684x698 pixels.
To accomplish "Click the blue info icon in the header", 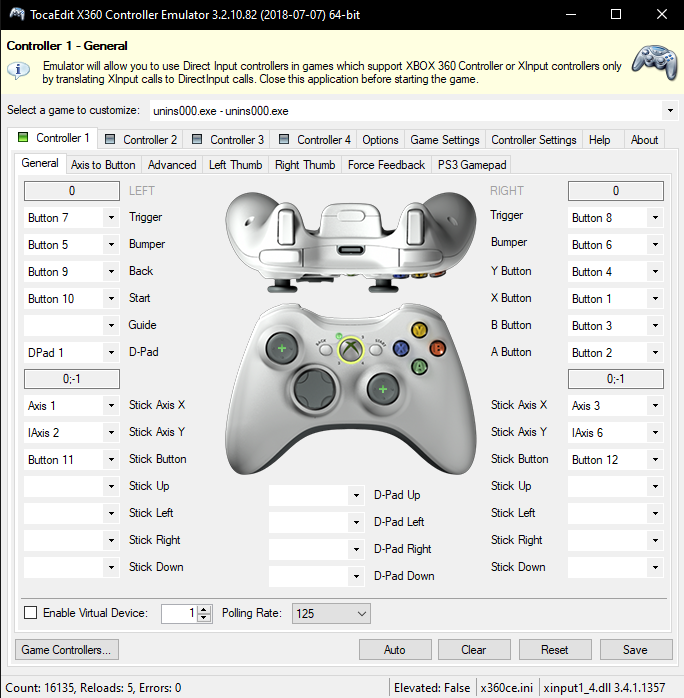I will tap(18, 70).
